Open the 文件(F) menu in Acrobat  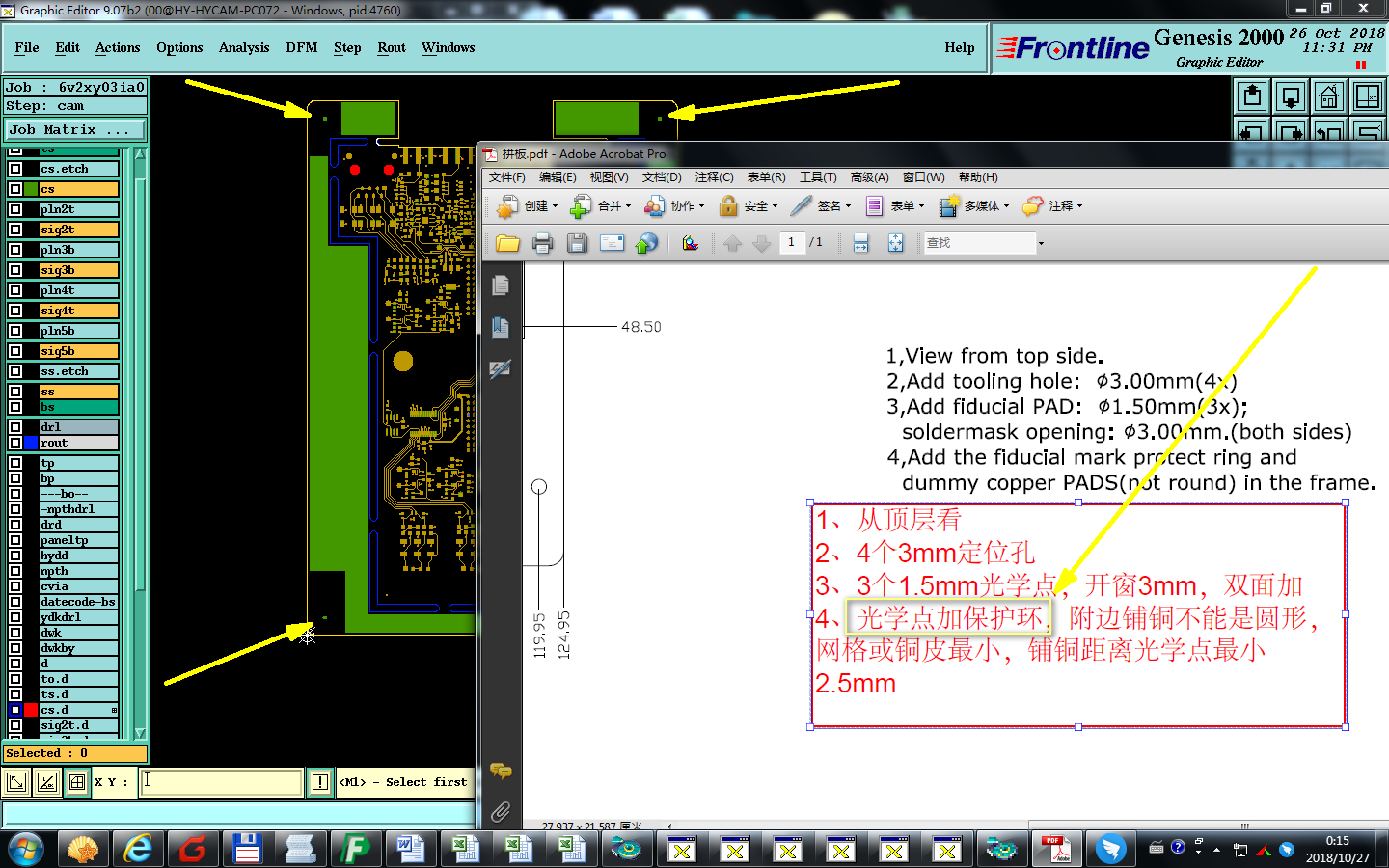(x=507, y=177)
